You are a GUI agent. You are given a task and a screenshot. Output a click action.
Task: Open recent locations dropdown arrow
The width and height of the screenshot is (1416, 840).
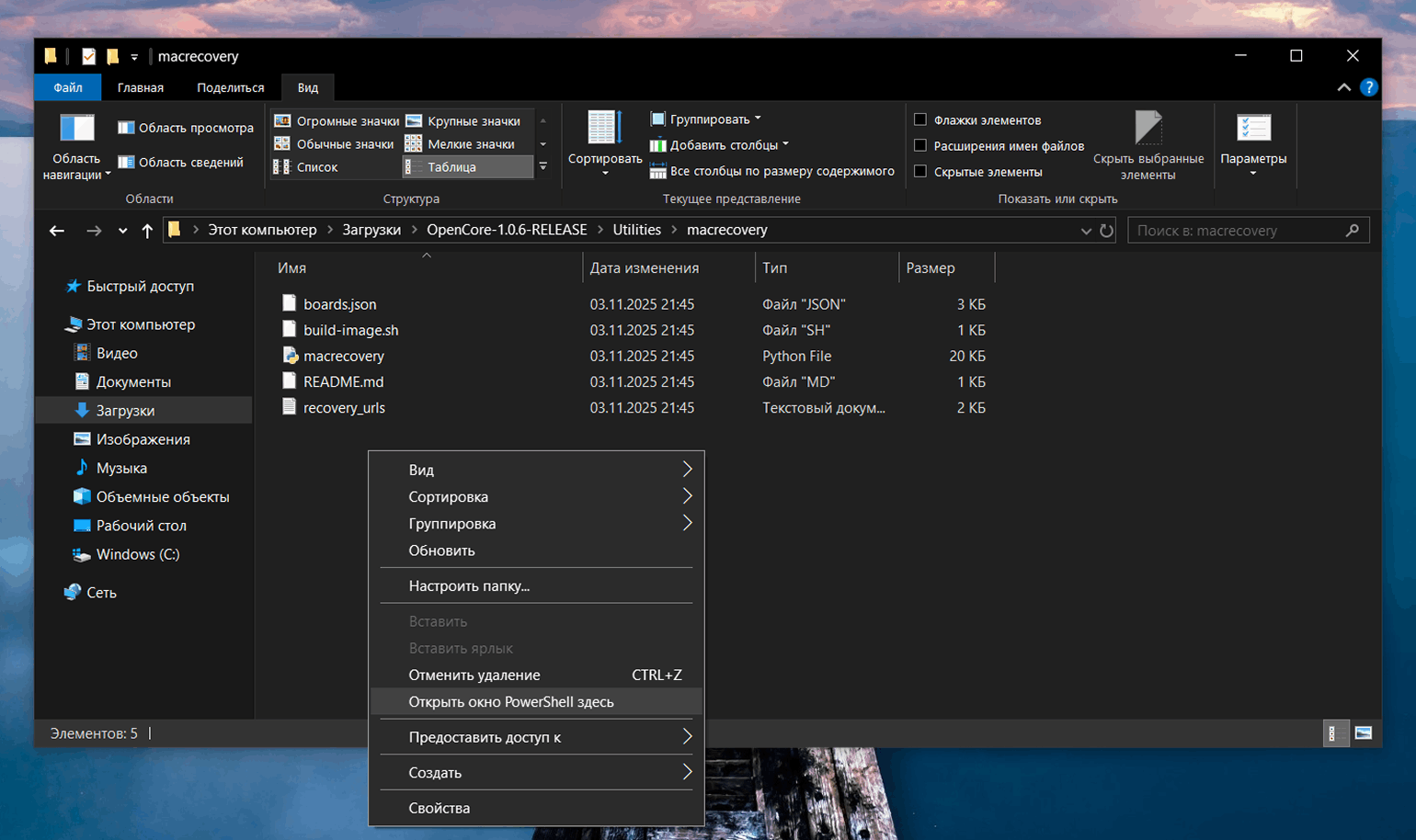click(x=122, y=232)
